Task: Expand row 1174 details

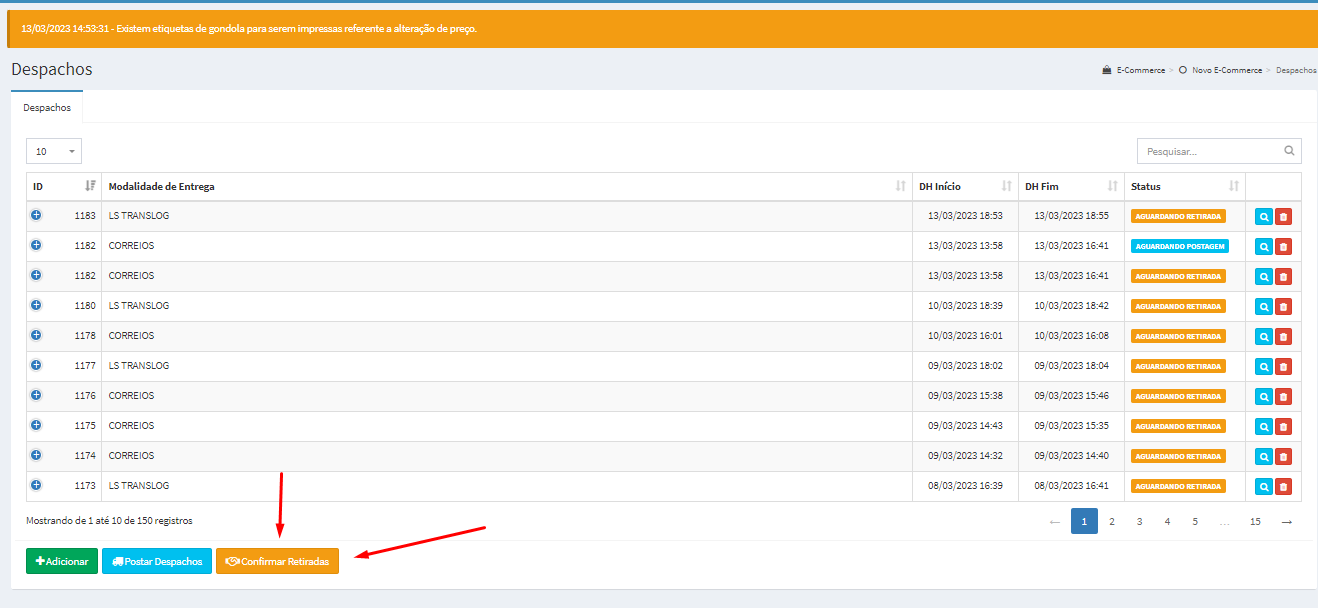Action: [x=36, y=455]
